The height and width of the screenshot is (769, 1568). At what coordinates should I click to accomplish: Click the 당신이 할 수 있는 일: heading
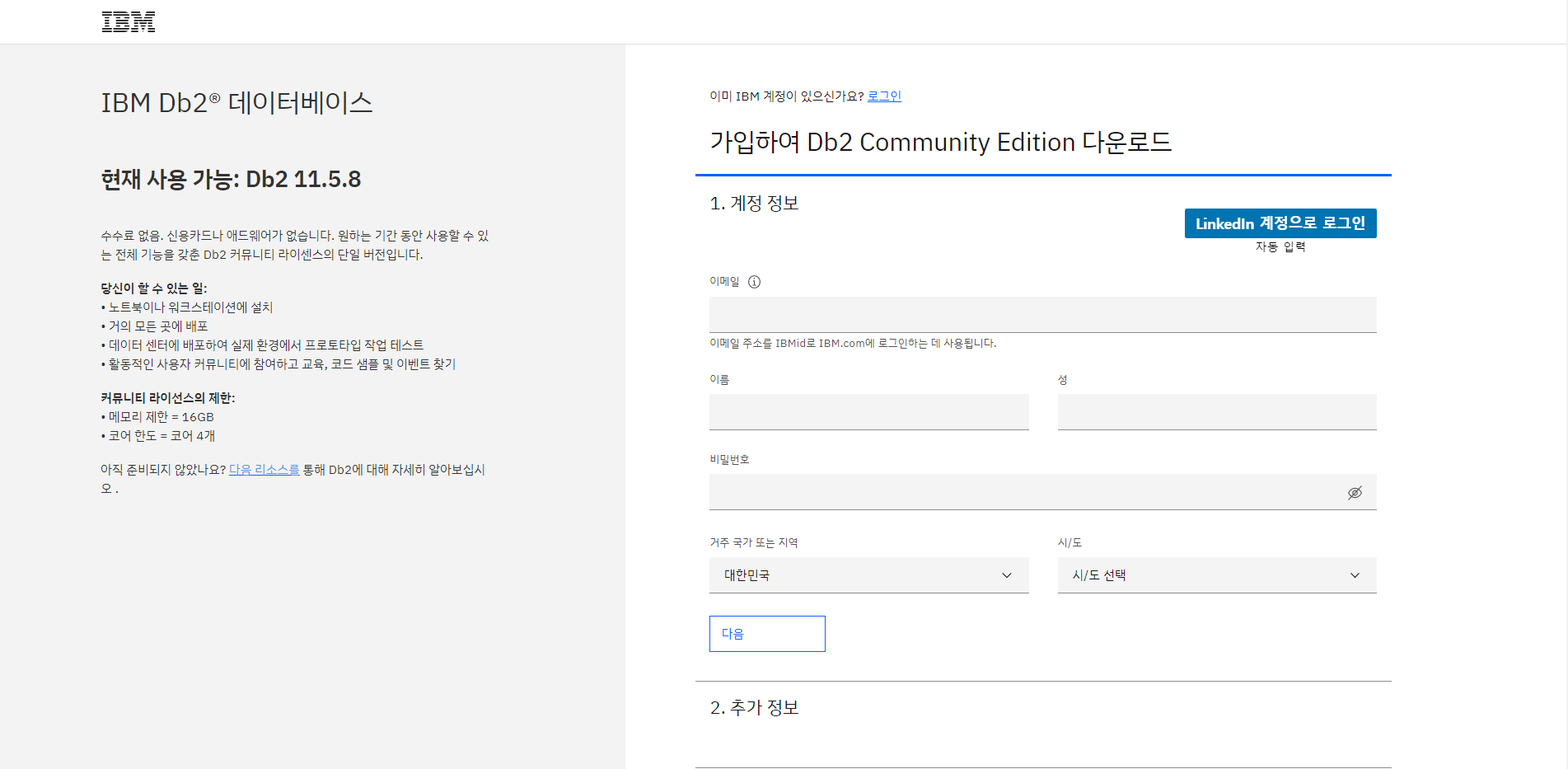pos(154,288)
